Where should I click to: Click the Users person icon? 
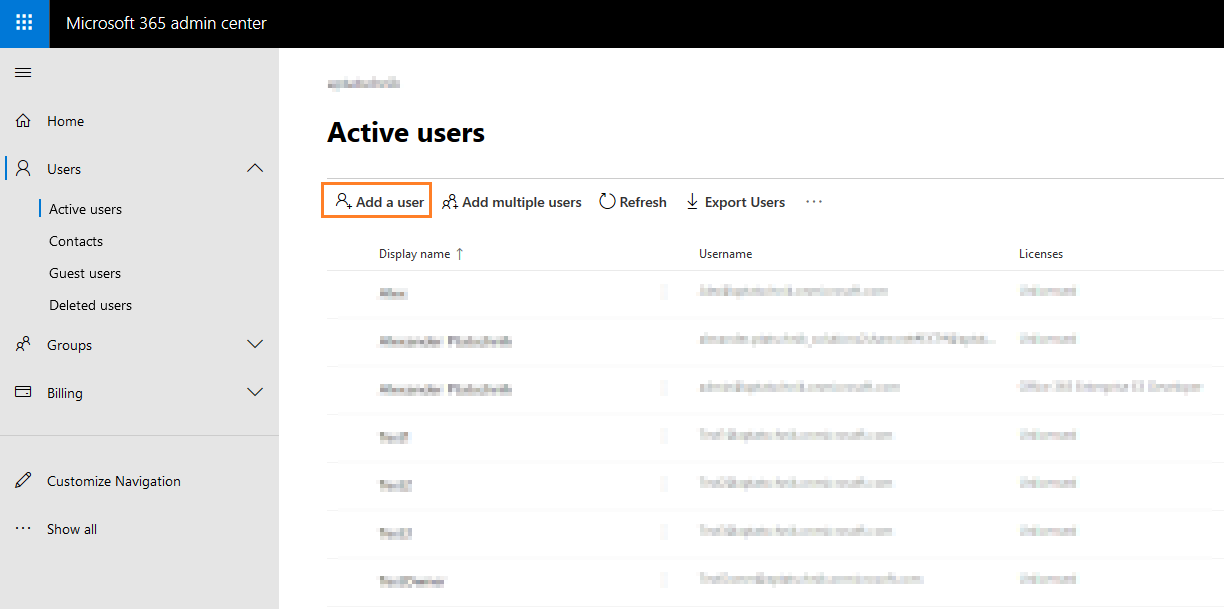coord(23,169)
